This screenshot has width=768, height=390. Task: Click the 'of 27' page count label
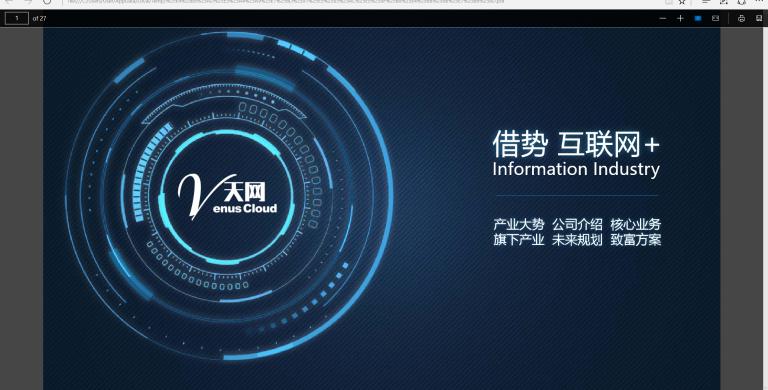click(x=39, y=18)
